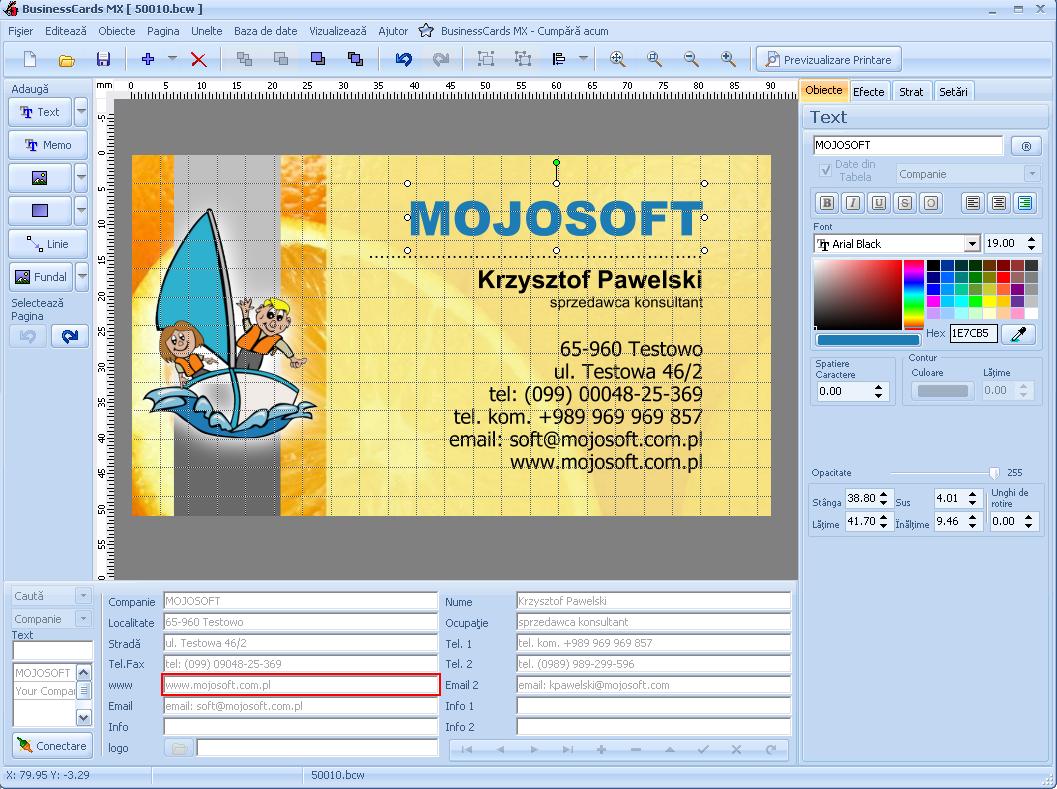Open a file with the folder icon

[x=66, y=59]
